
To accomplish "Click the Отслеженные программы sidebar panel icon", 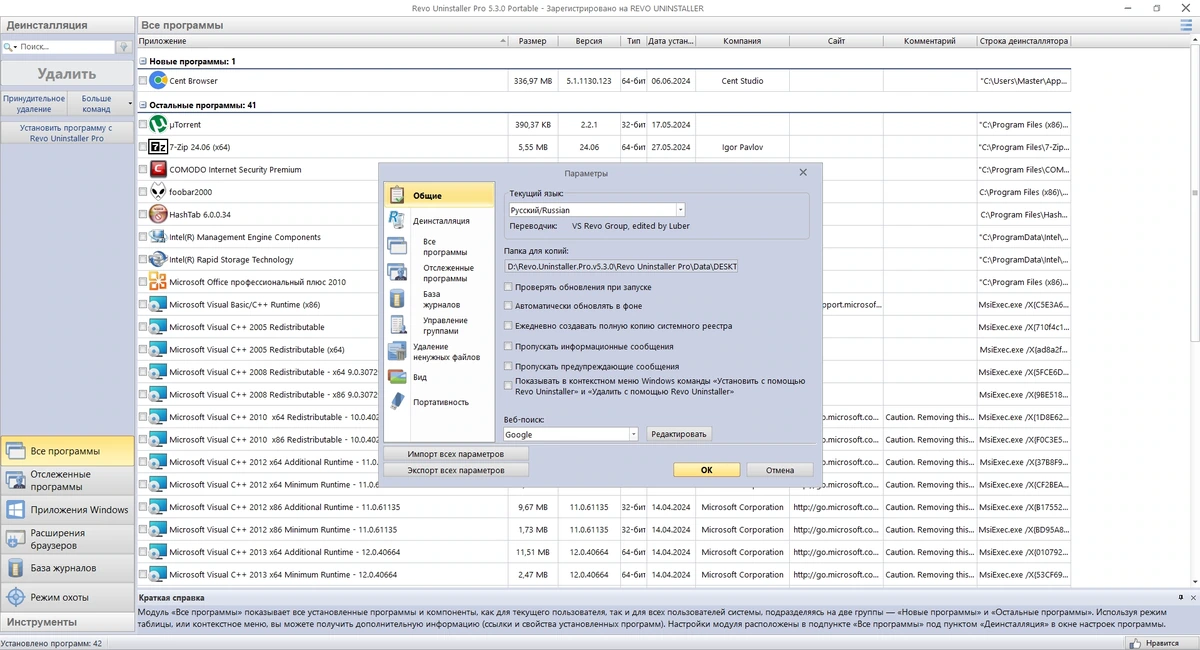I will (x=16, y=480).
